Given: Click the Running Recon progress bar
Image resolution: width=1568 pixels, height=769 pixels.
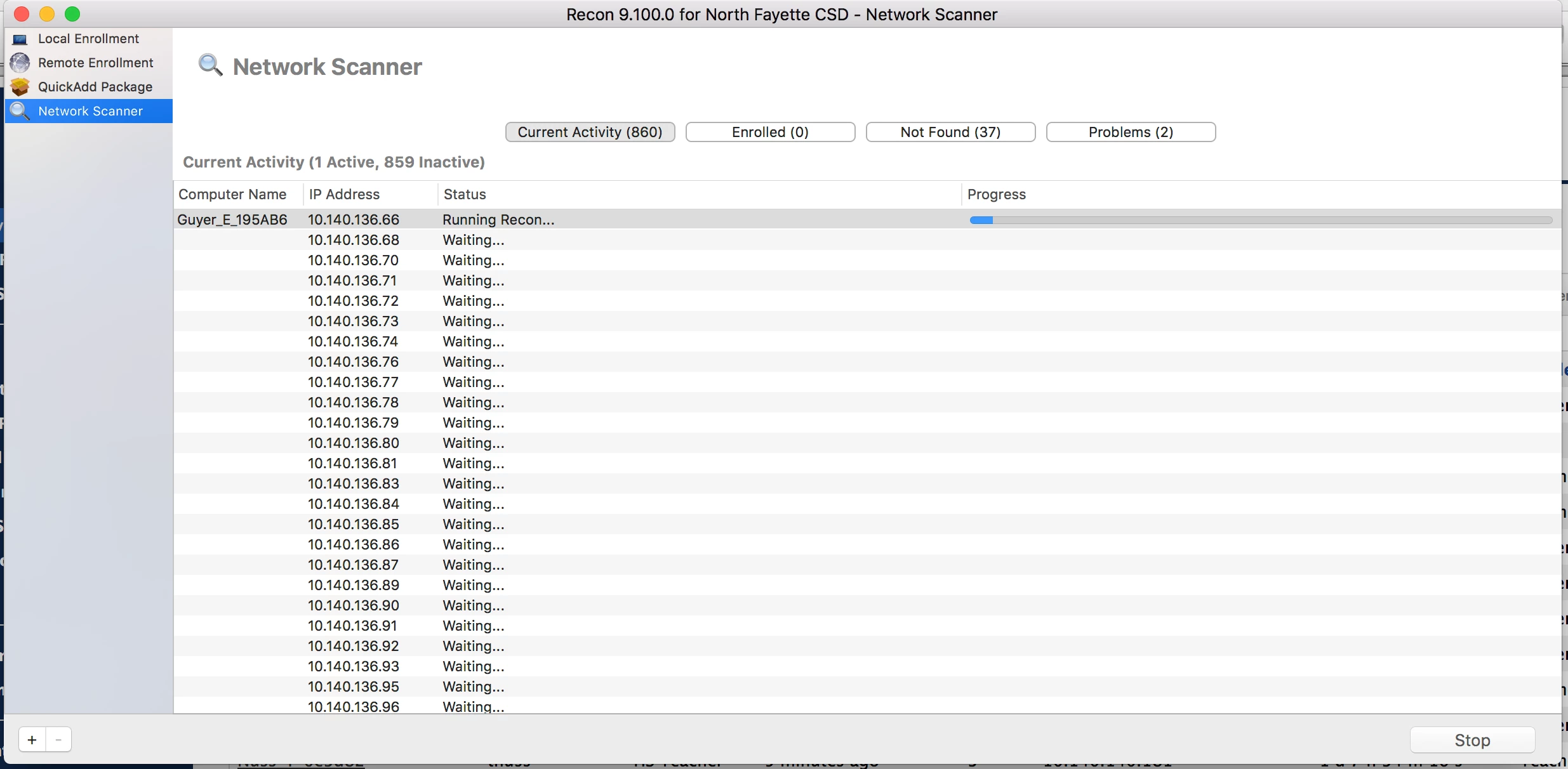Looking at the screenshot, I should coord(1260,220).
